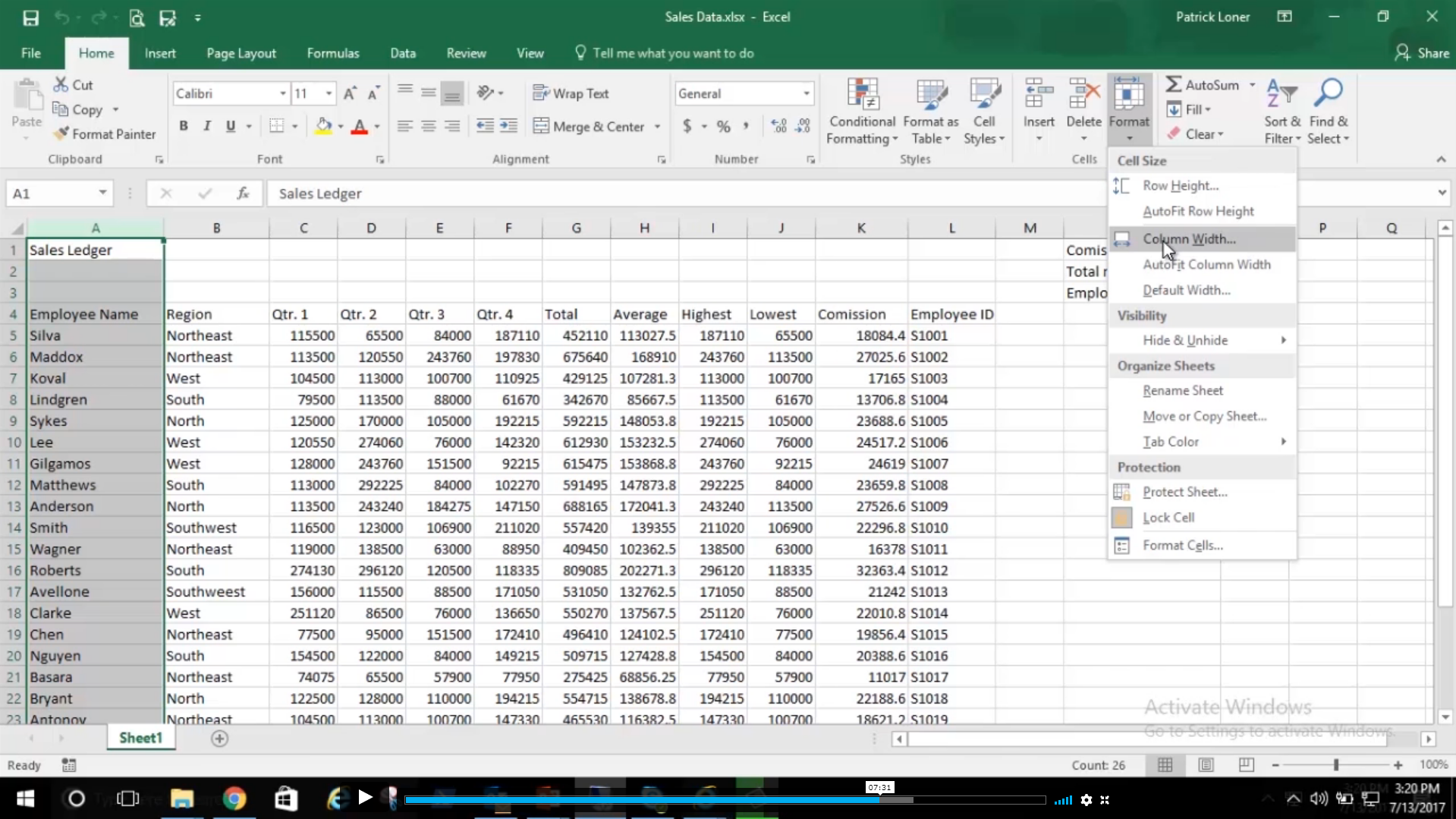Save the workbook using the quick access icon
1456x819 pixels.
tap(30, 17)
